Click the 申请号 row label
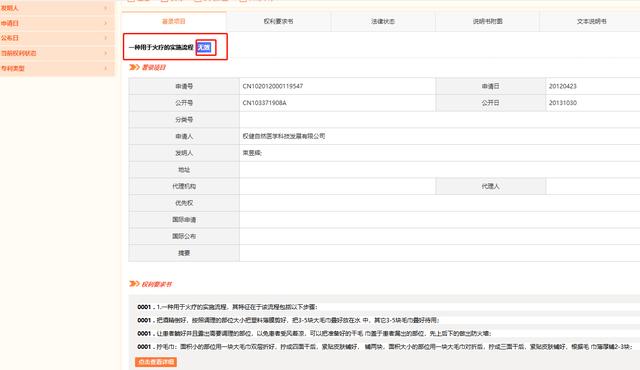Screen dimensions: 640x370 coord(184,86)
